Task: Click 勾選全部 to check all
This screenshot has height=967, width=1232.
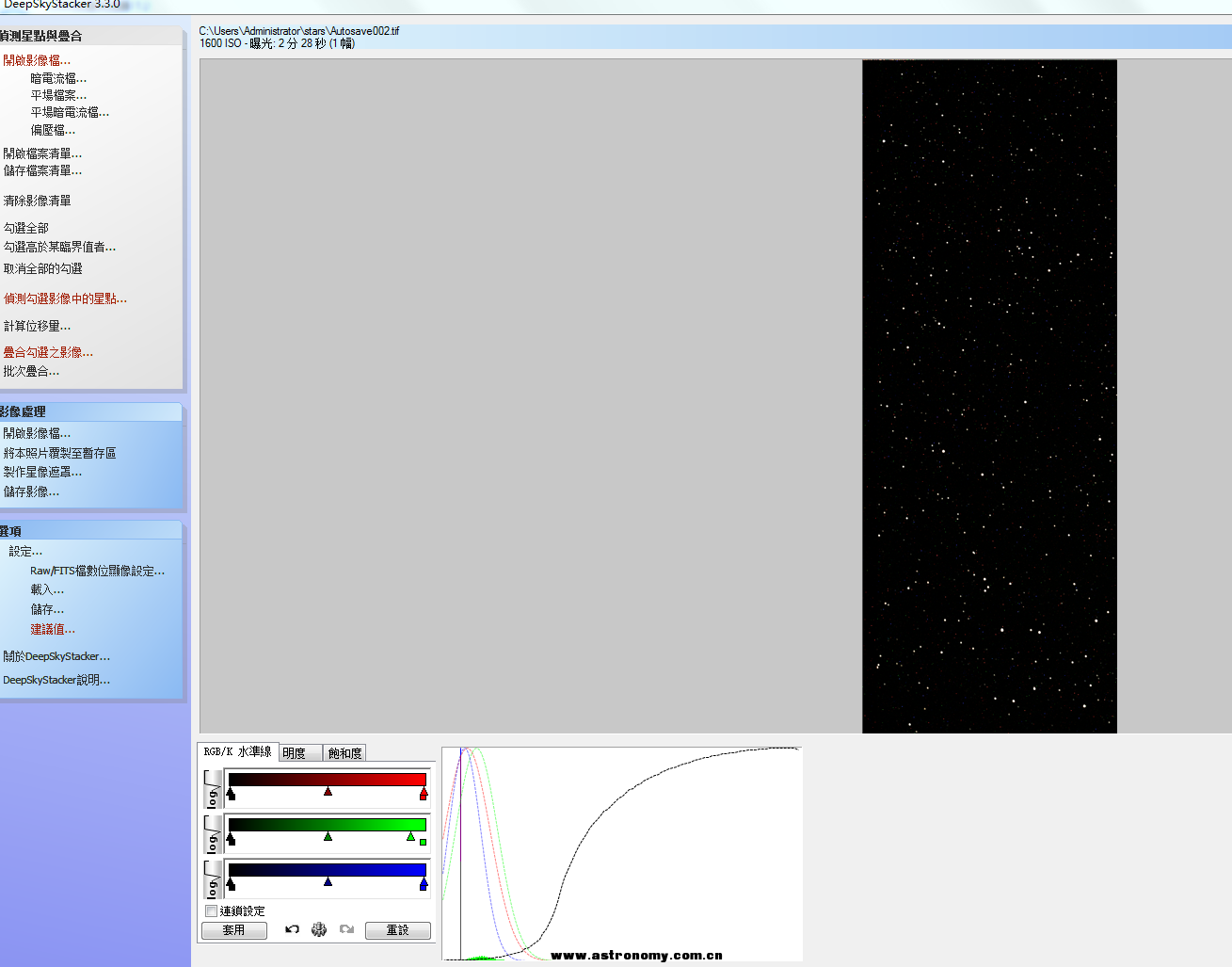Action: tap(25, 228)
